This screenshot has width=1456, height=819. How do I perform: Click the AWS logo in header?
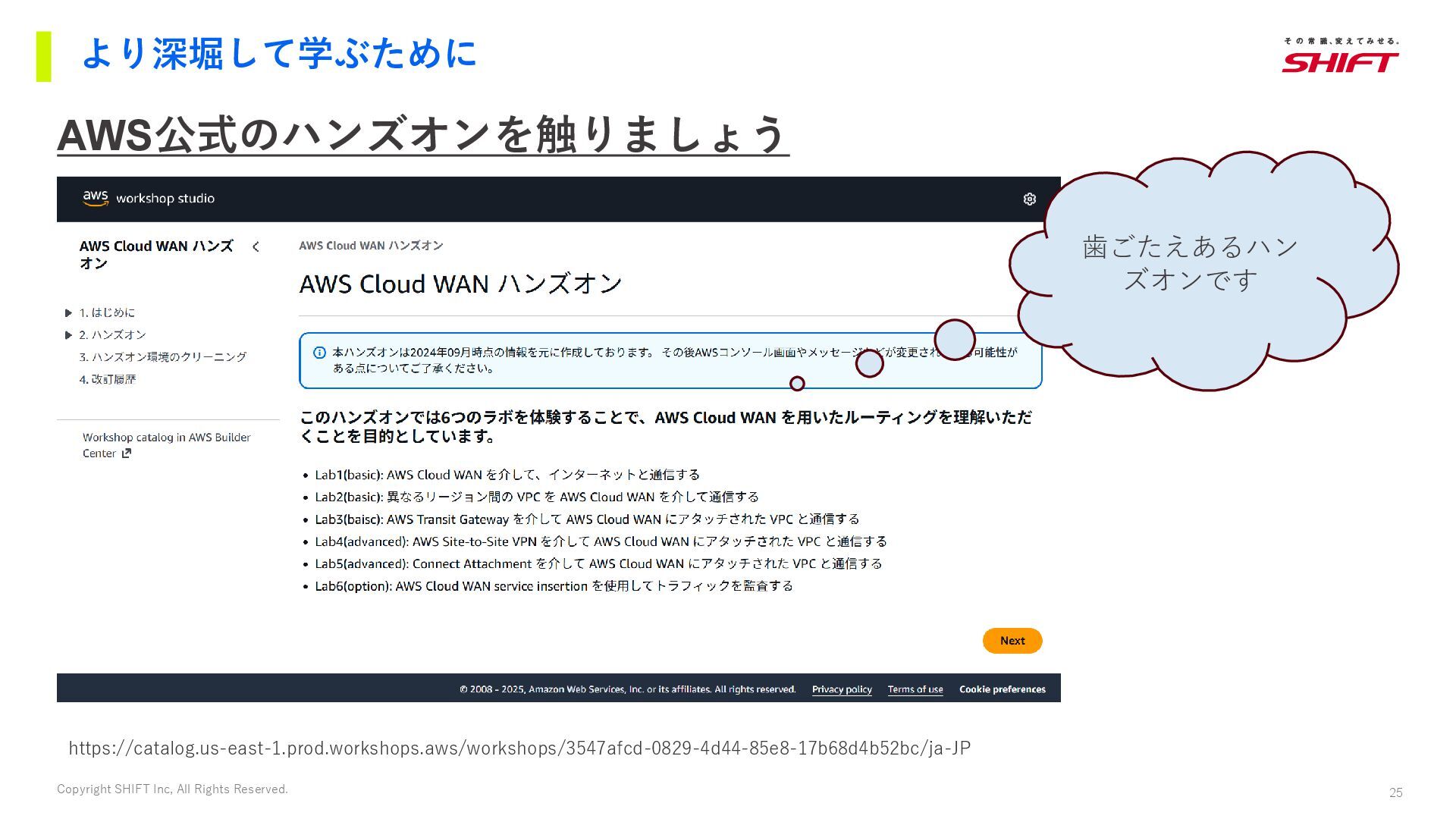[x=96, y=198]
